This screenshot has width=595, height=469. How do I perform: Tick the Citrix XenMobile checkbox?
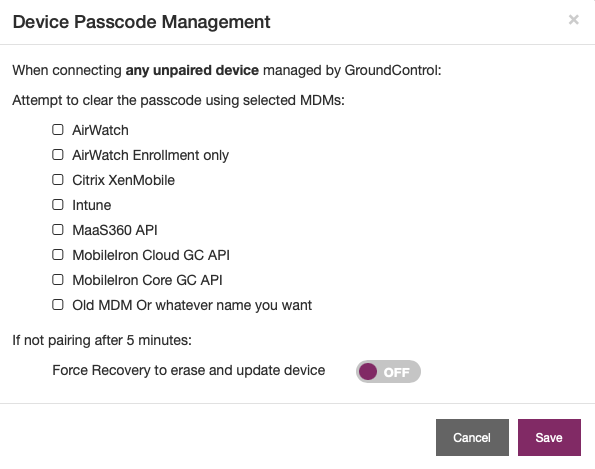click(58, 180)
